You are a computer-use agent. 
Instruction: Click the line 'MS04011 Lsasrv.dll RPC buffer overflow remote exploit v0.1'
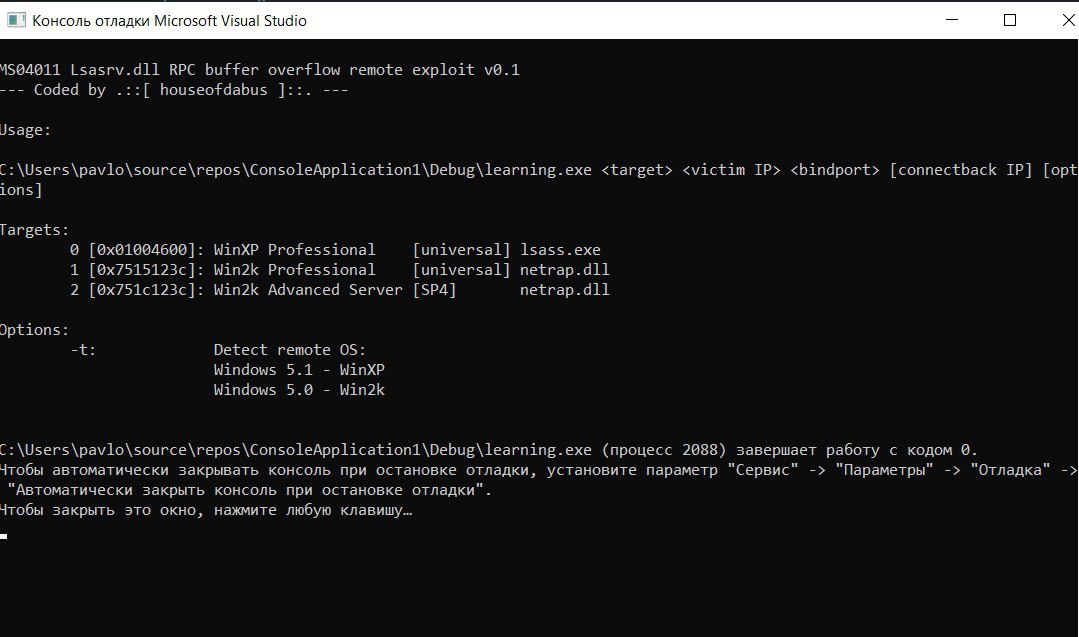click(259, 70)
